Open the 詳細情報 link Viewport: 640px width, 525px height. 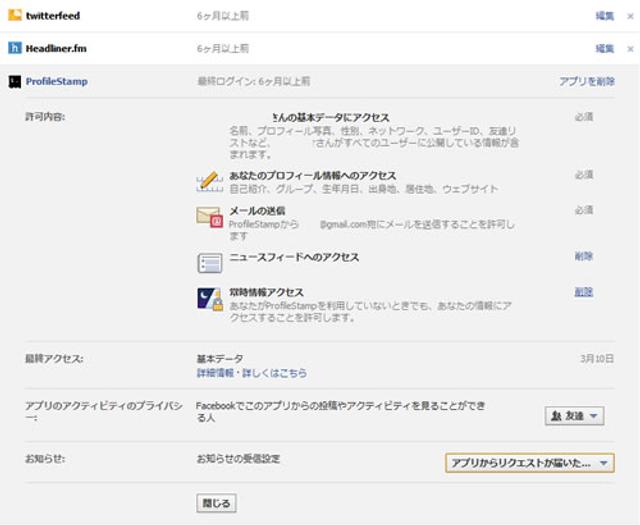click(x=215, y=373)
